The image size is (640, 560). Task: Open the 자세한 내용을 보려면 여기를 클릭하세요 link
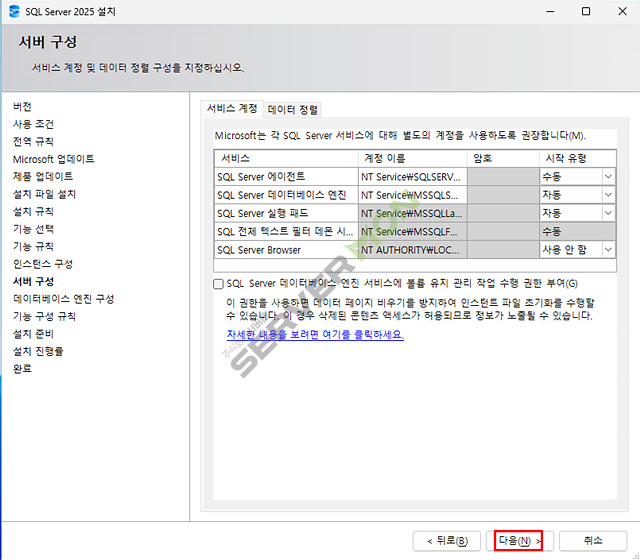(315, 335)
